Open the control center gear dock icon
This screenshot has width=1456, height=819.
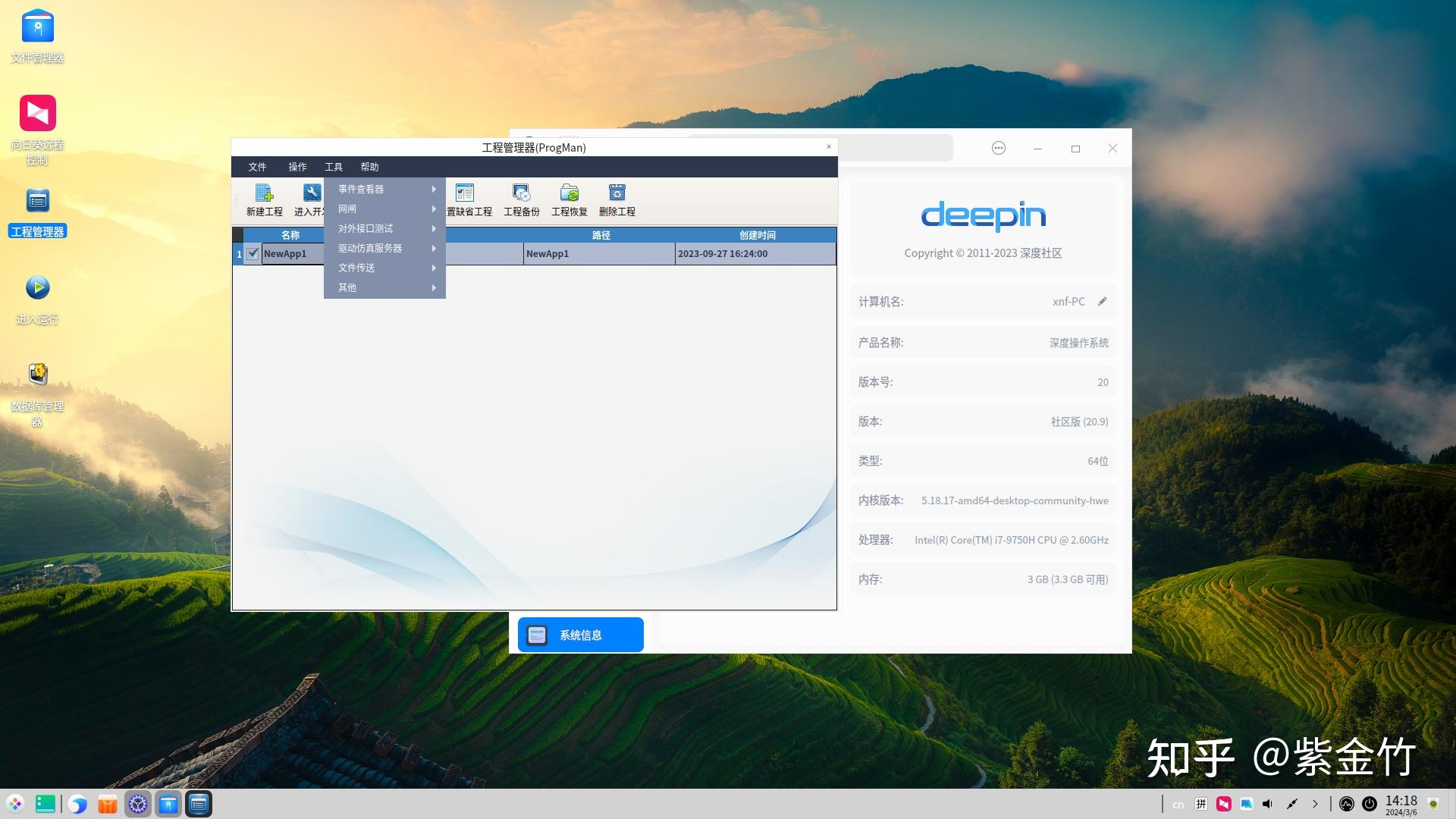(x=138, y=804)
